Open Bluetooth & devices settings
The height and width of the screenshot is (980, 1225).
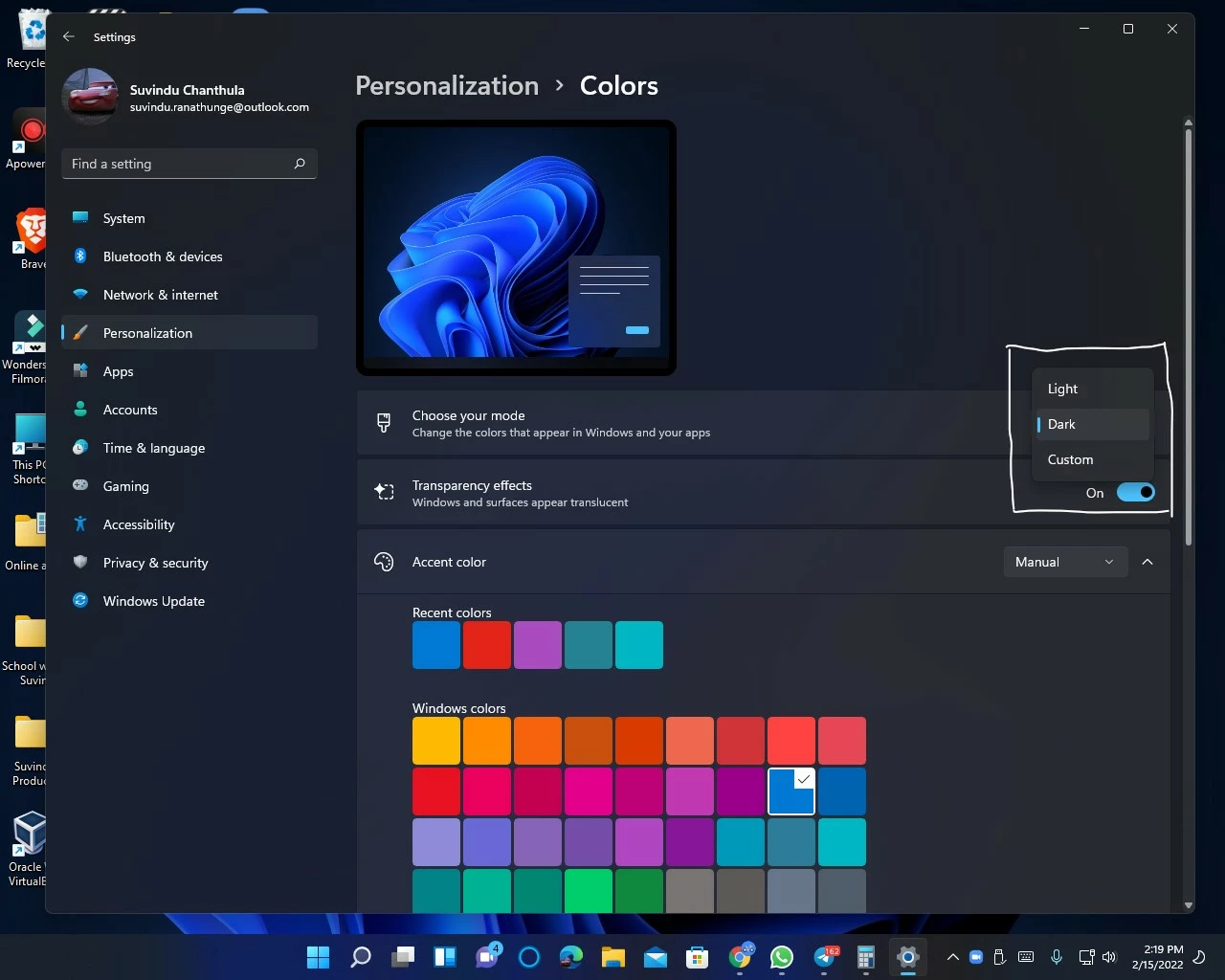click(x=189, y=256)
